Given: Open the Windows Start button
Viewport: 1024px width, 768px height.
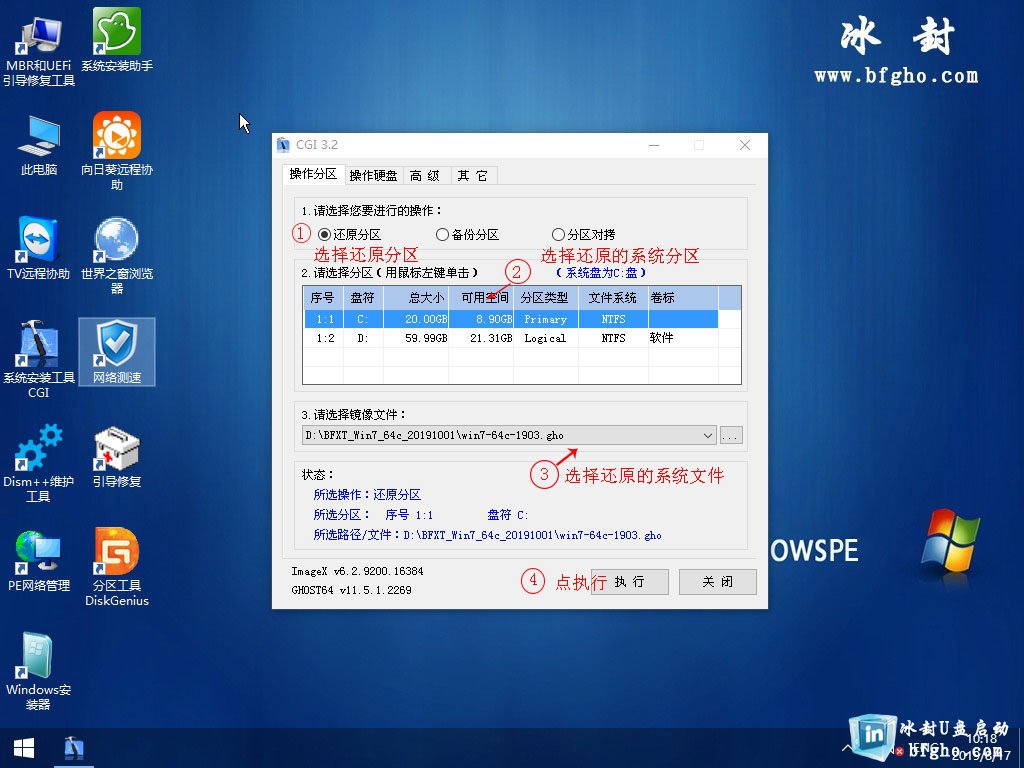Looking at the screenshot, I should coord(24,748).
